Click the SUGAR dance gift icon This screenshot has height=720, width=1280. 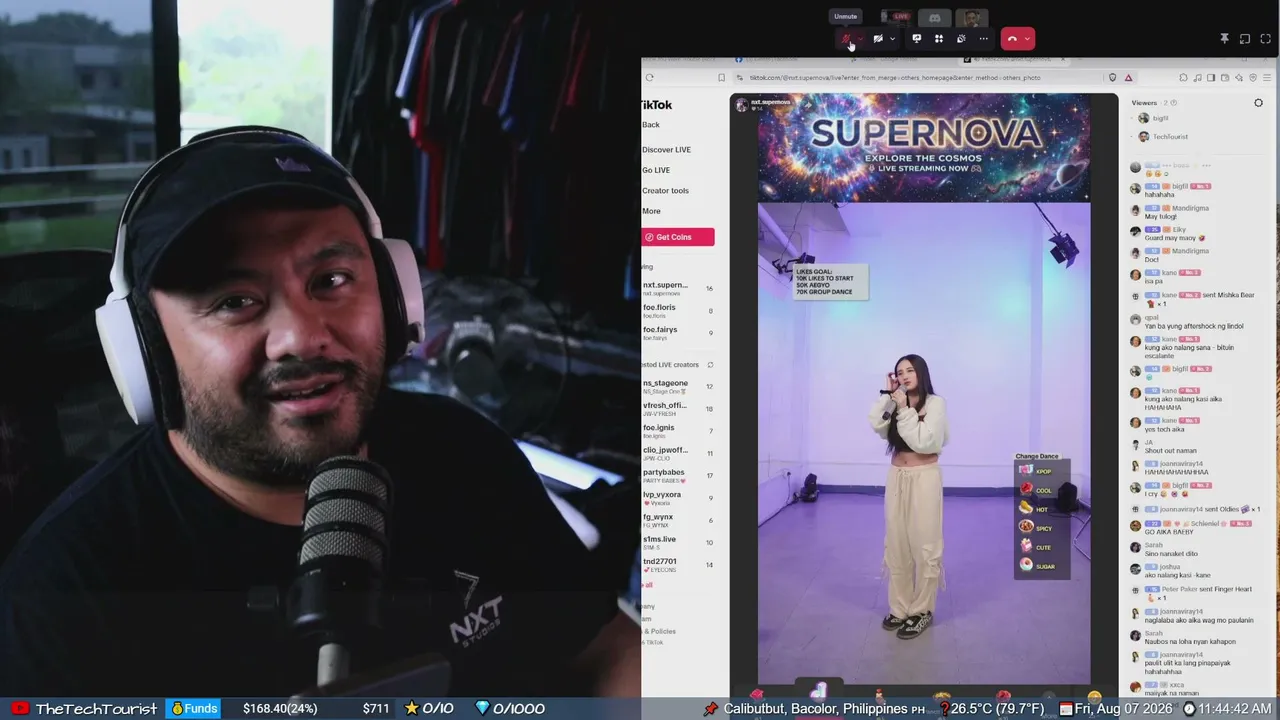click(1026, 566)
